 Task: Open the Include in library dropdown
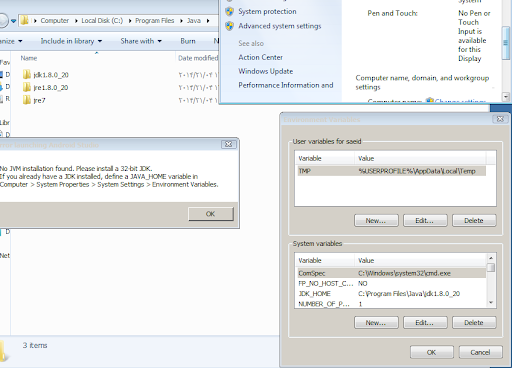71,41
